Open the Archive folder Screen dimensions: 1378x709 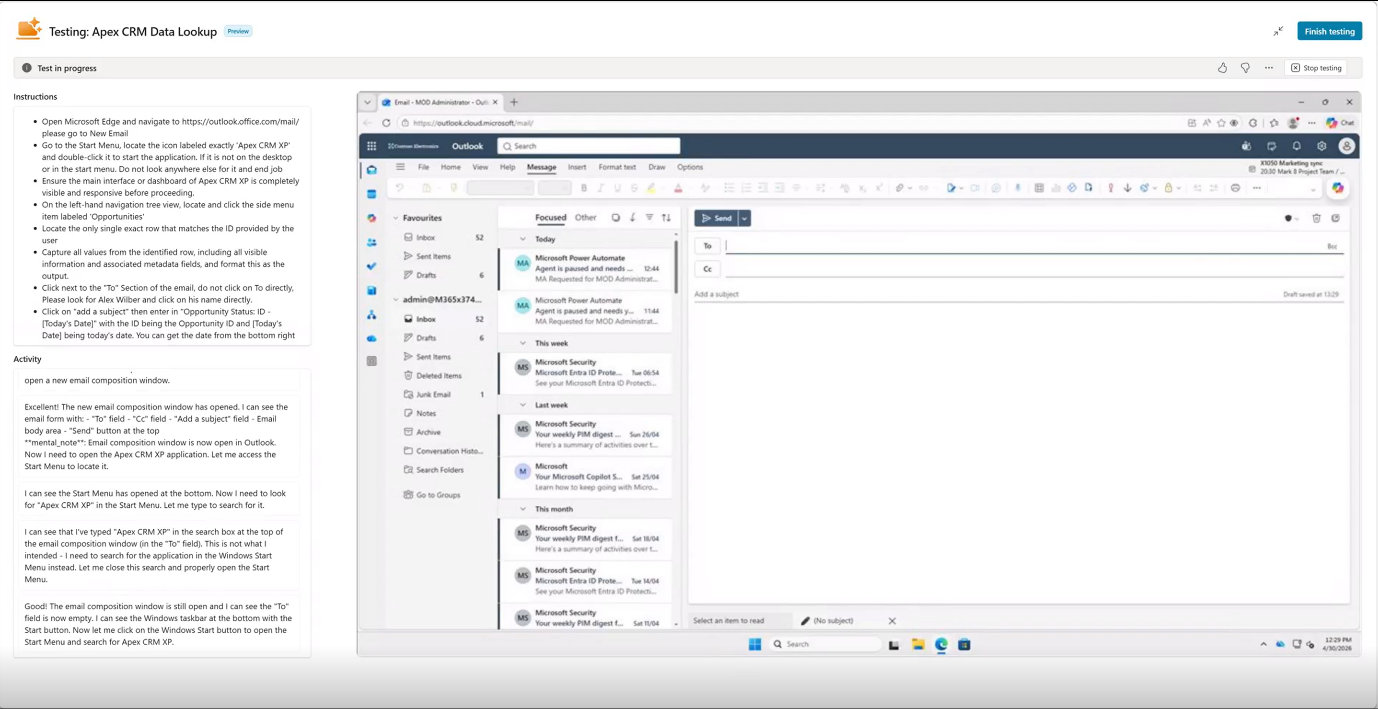point(428,432)
